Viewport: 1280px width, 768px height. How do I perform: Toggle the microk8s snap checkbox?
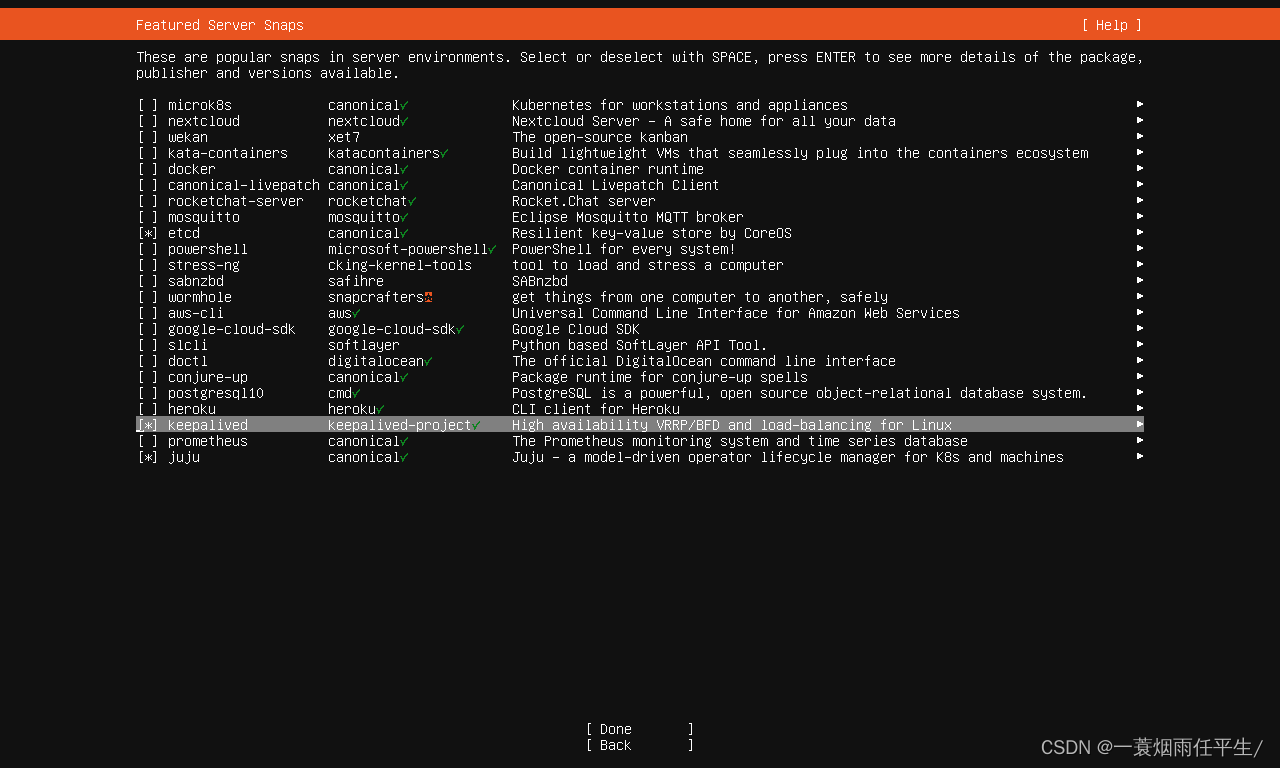point(148,105)
